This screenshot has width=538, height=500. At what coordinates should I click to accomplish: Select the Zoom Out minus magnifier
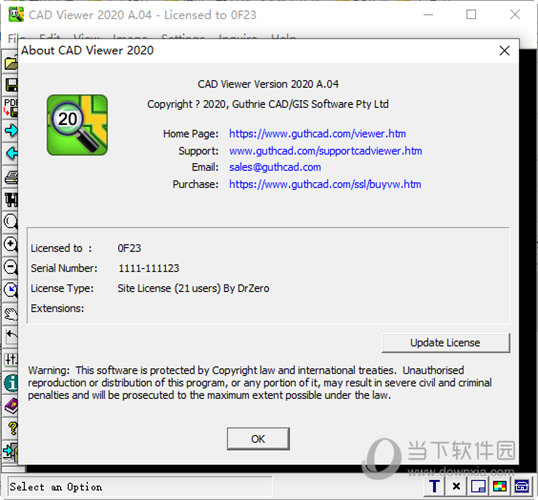[x=11, y=267]
